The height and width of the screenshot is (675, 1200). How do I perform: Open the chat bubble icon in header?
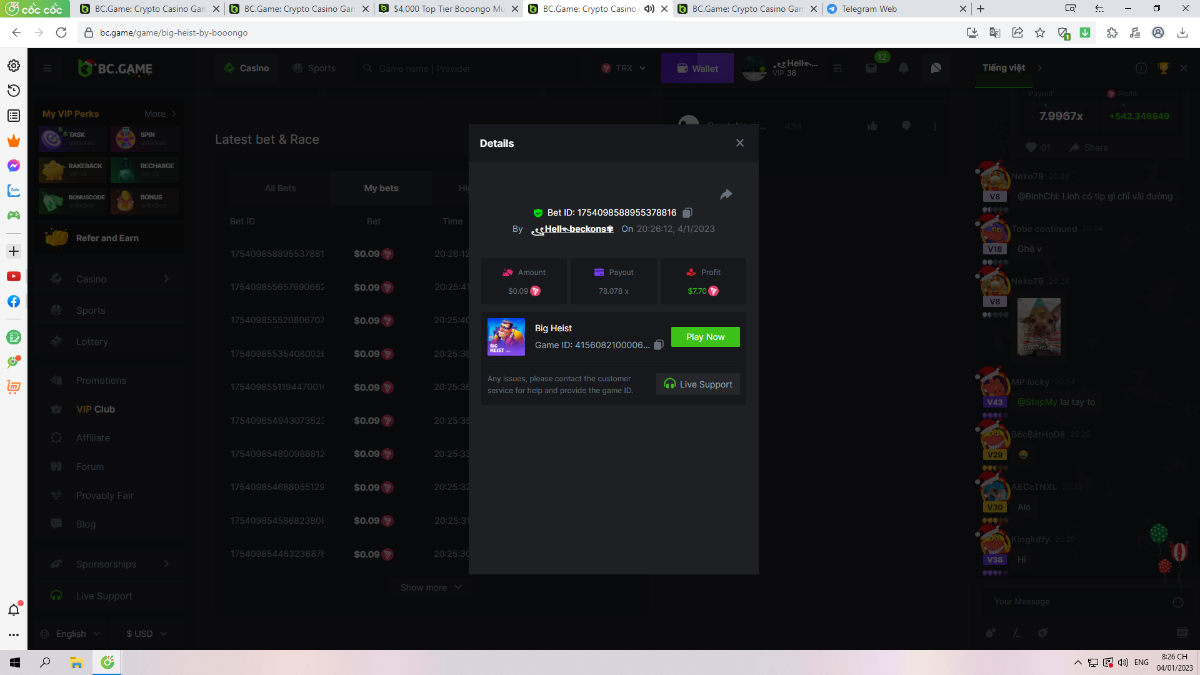point(936,69)
